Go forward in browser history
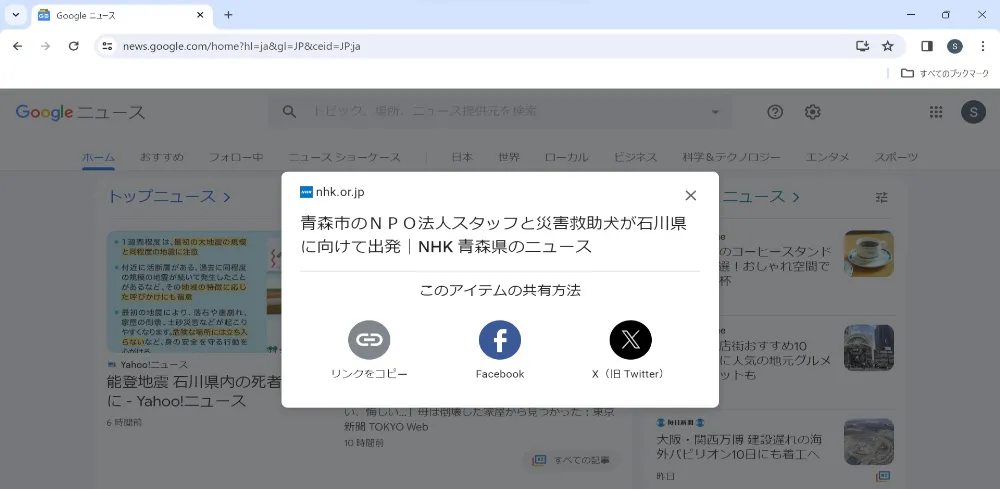 [45, 46]
